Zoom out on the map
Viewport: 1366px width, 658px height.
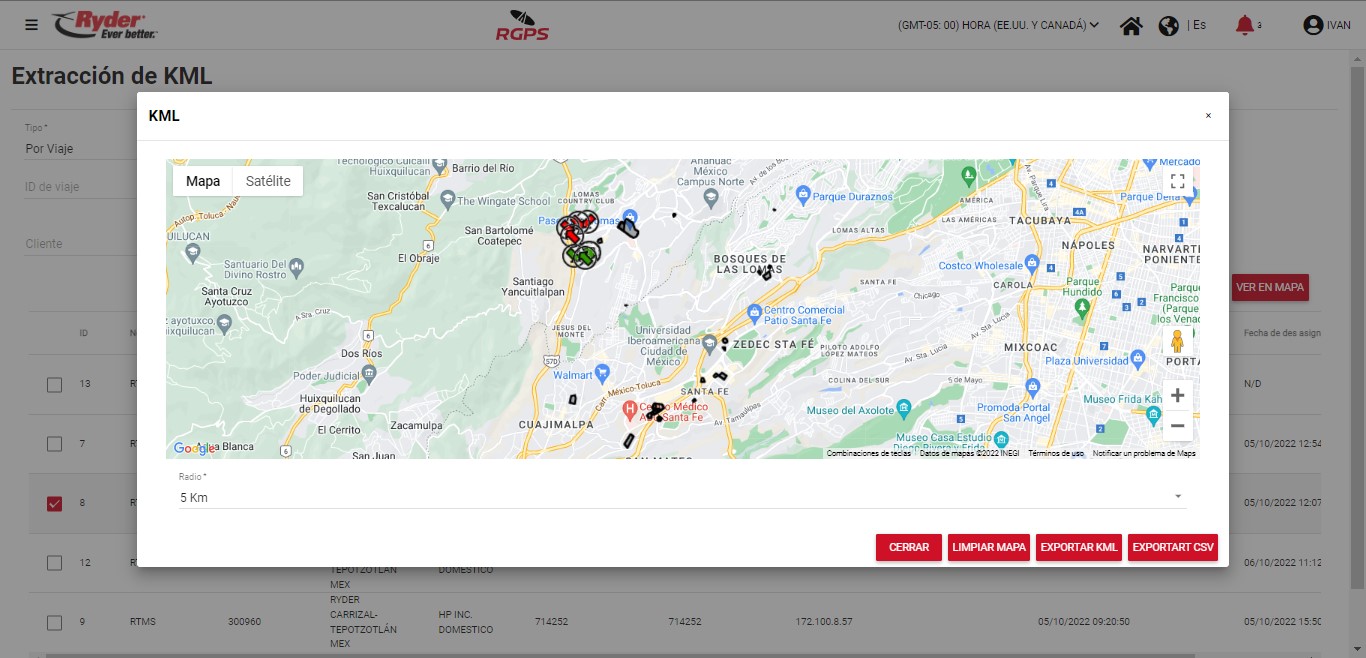(1177, 426)
